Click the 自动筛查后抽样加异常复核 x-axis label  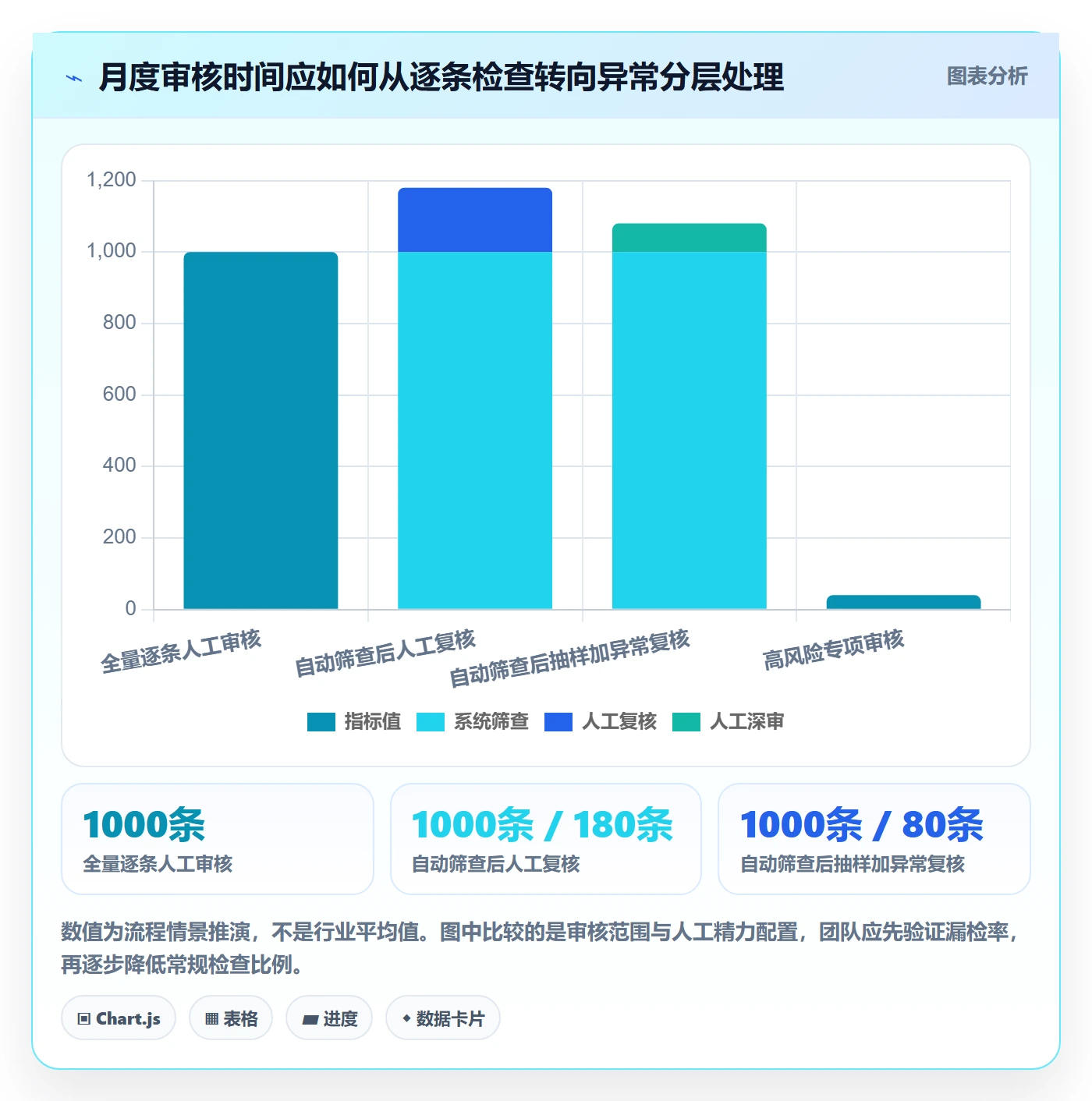coord(570,658)
